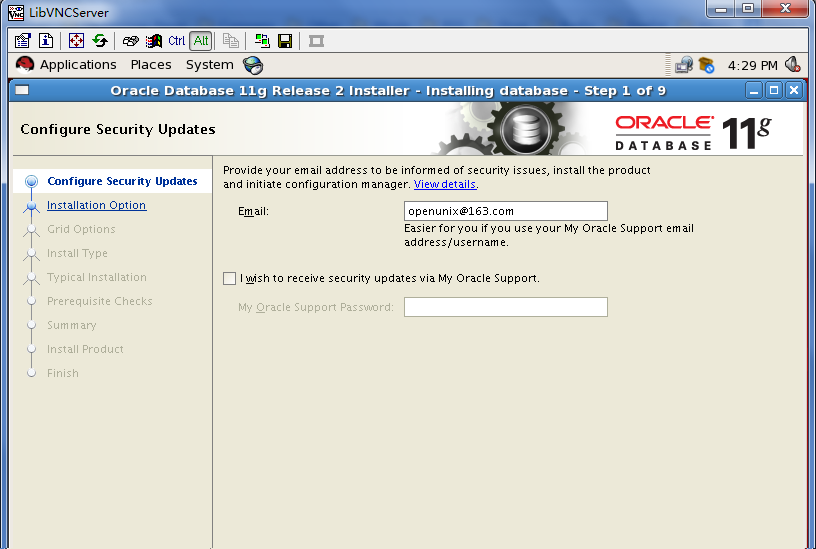Click the Install Product step
The image size is (816, 549).
[x=85, y=349]
